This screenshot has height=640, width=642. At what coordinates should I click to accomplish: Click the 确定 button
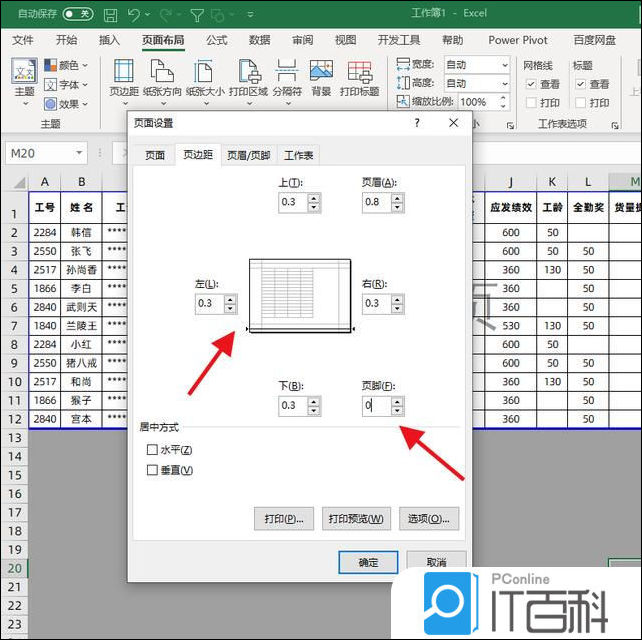click(x=368, y=563)
